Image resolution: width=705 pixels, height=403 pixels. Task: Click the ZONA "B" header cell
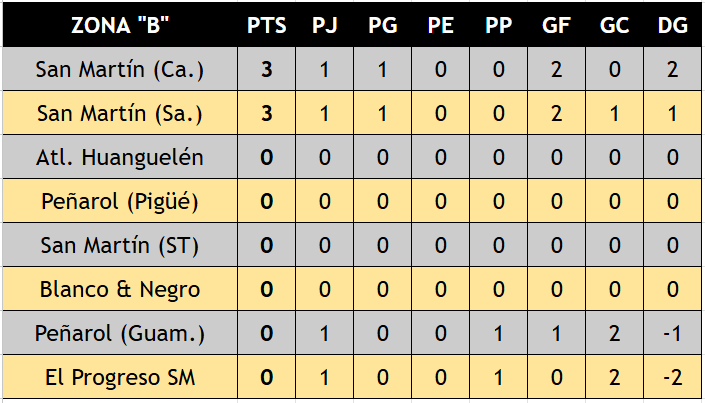119,26
